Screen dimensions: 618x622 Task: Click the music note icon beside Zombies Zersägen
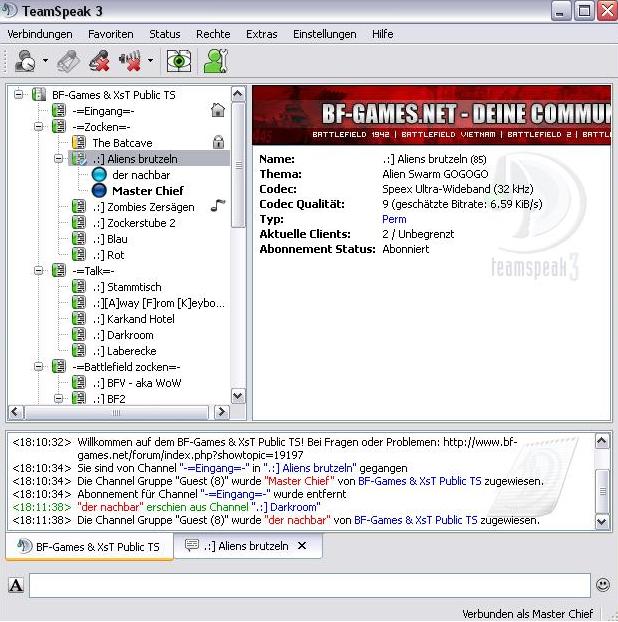tap(217, 205)
